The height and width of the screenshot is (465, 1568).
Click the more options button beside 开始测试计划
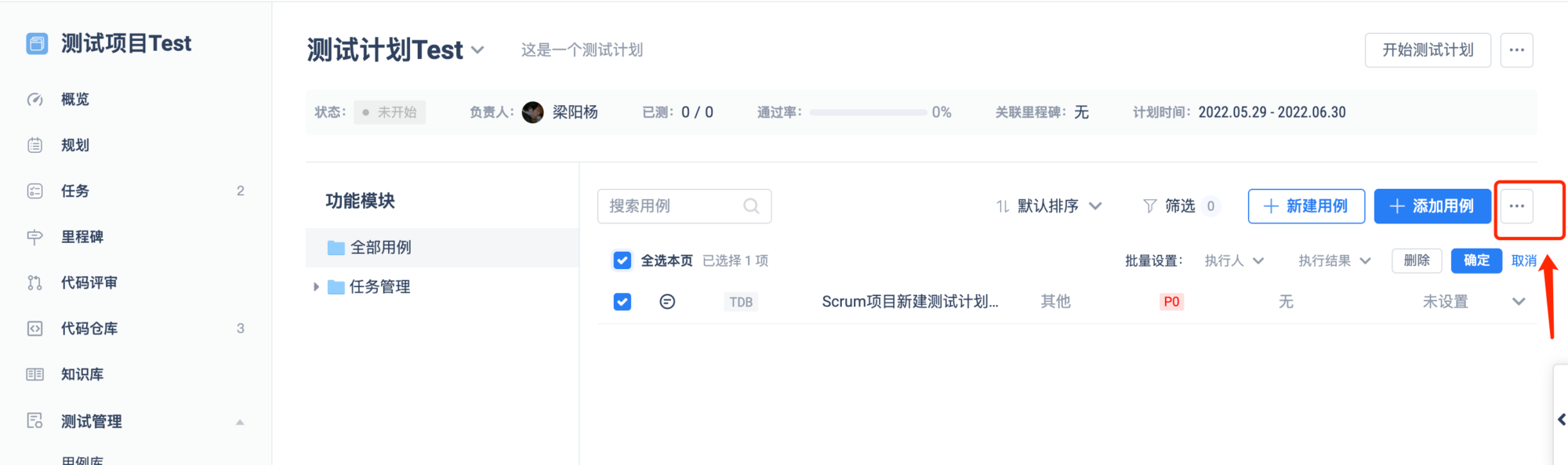tap(1516, 50)
